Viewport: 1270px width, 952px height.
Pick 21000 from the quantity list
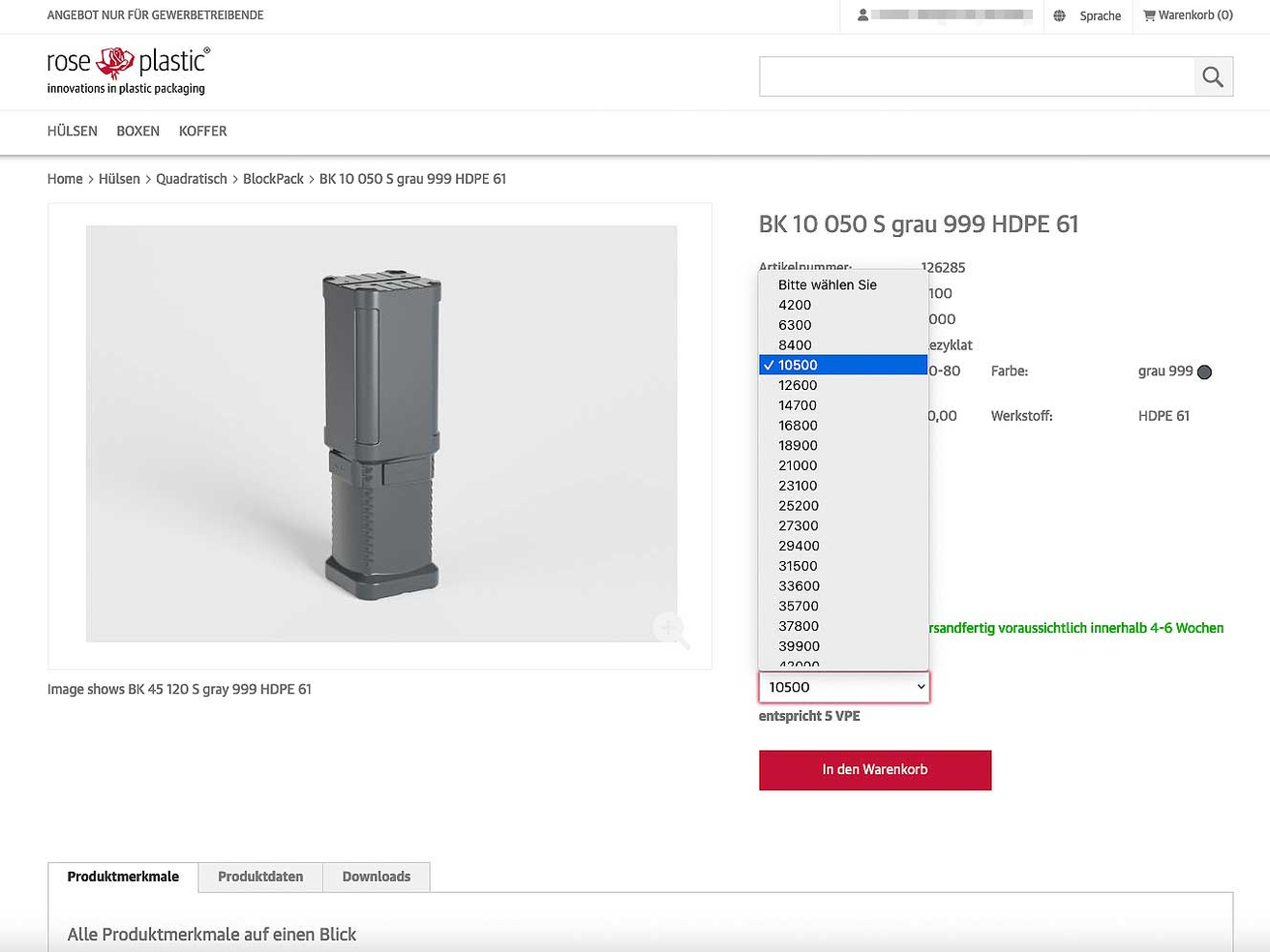click(844, 465)
